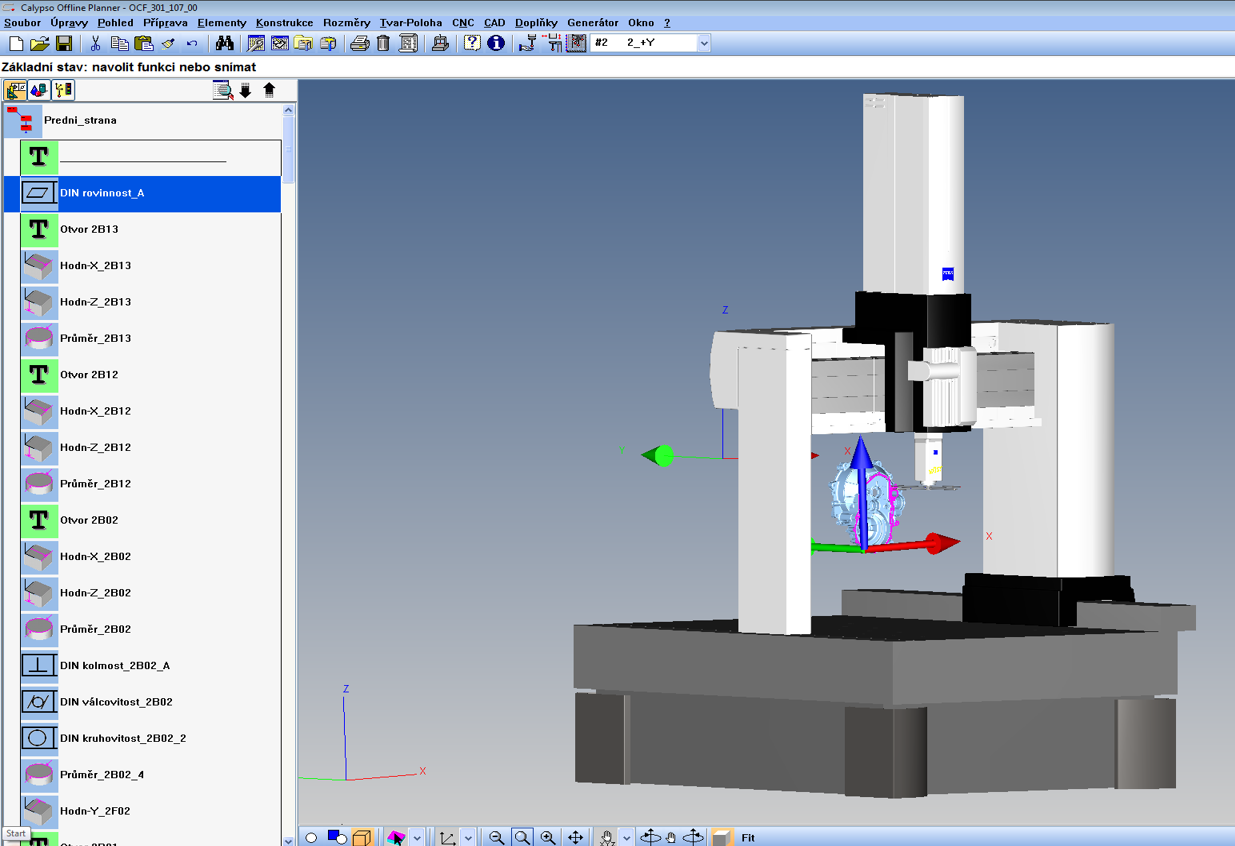The width and height of the screenshot is (1235, 846).
Task: Open the colored shapes features tab icon
Action: (x=39, y=90)
